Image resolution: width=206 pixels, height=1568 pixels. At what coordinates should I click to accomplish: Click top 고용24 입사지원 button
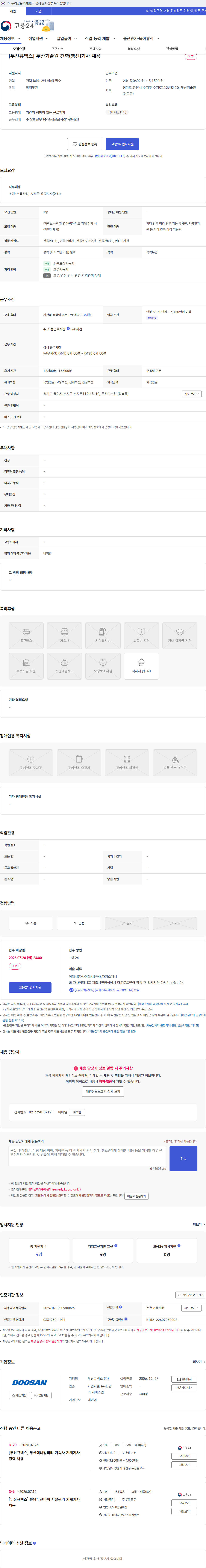[123, 144]
